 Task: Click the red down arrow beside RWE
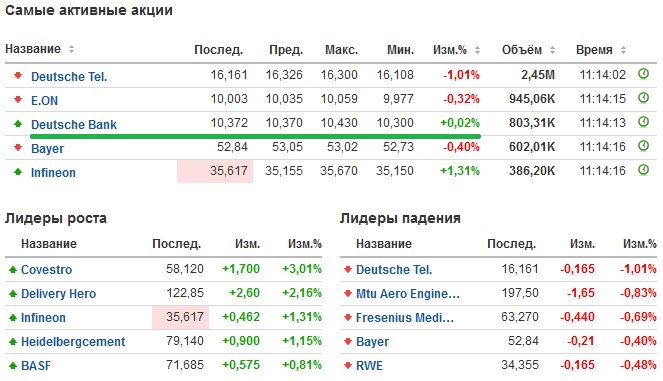tap(348, 365)
